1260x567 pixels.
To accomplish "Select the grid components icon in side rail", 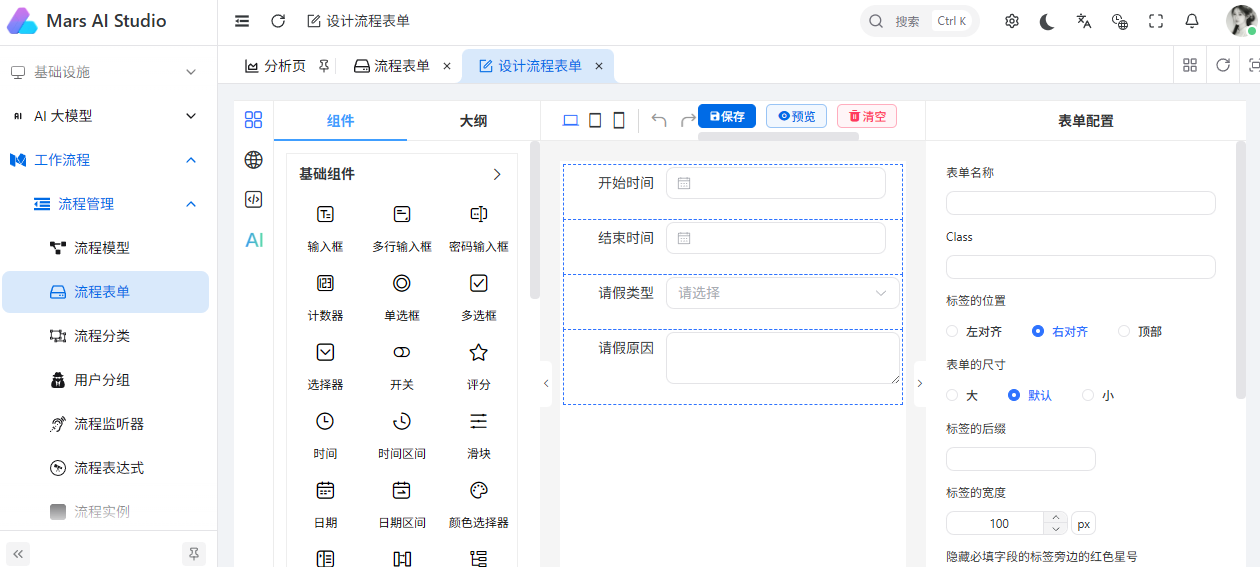I will [253, 120].
